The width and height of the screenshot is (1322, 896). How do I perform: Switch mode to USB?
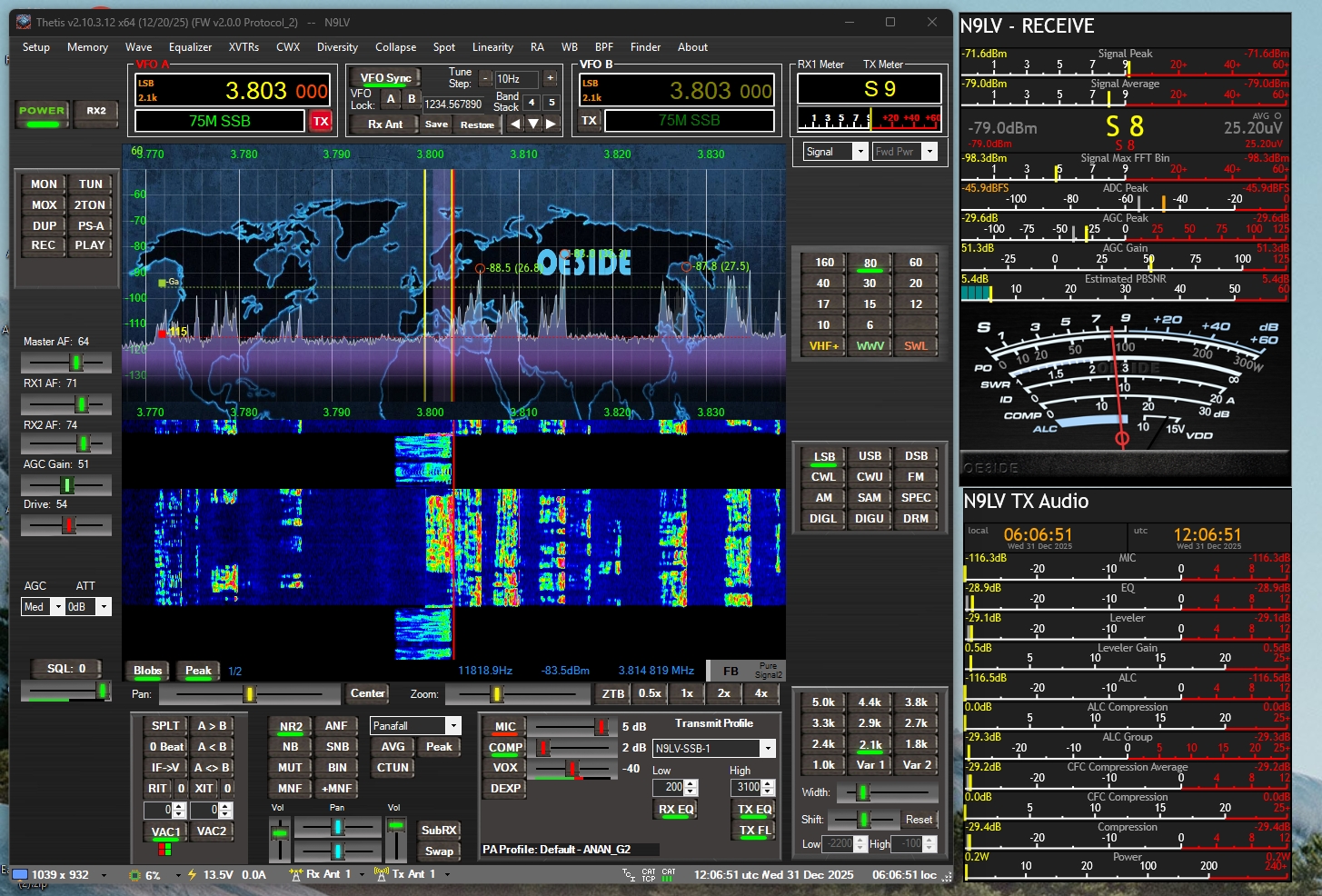coord(870,456)
